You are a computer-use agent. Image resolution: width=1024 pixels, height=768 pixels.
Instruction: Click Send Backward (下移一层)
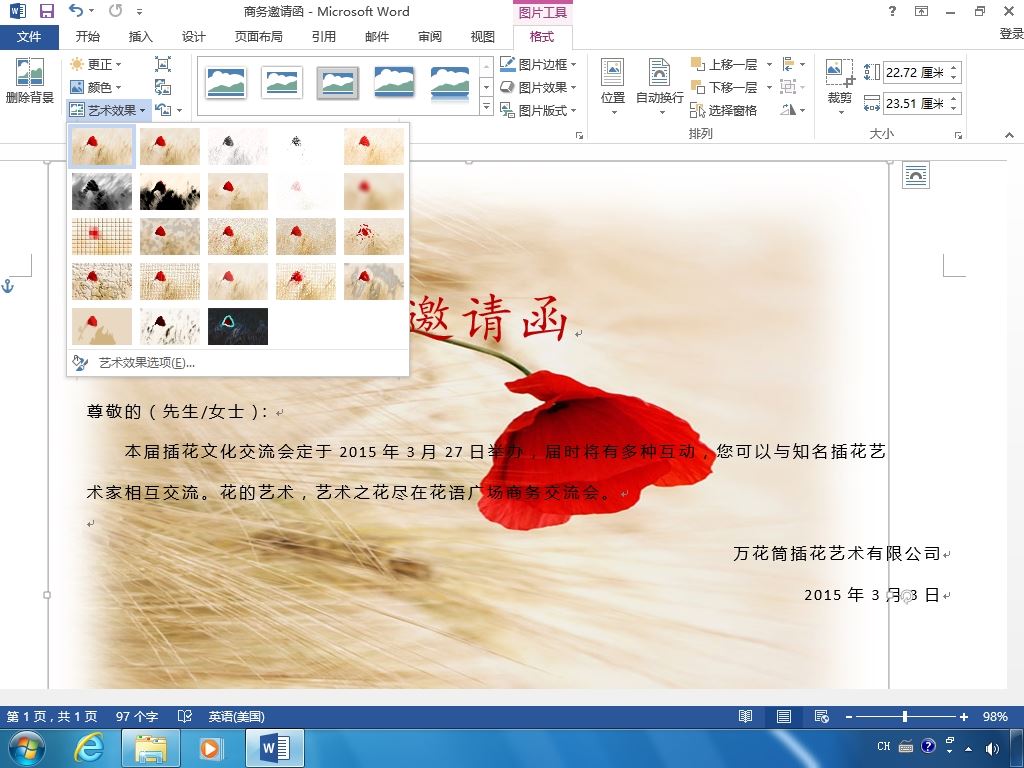tap(724, 87)
